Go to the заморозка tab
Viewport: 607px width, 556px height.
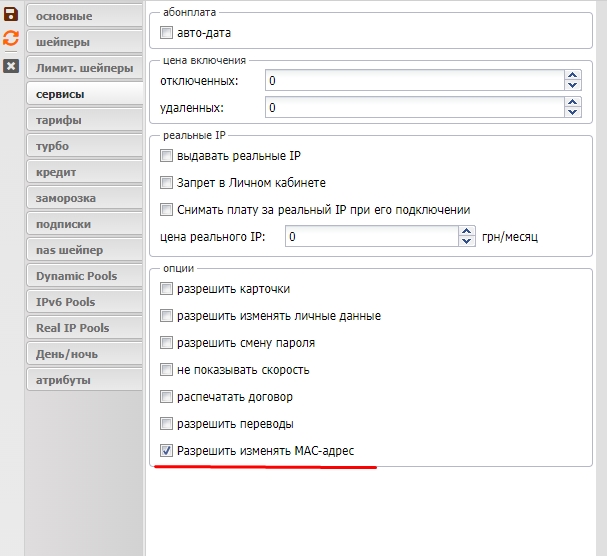(x=83, y=198)
